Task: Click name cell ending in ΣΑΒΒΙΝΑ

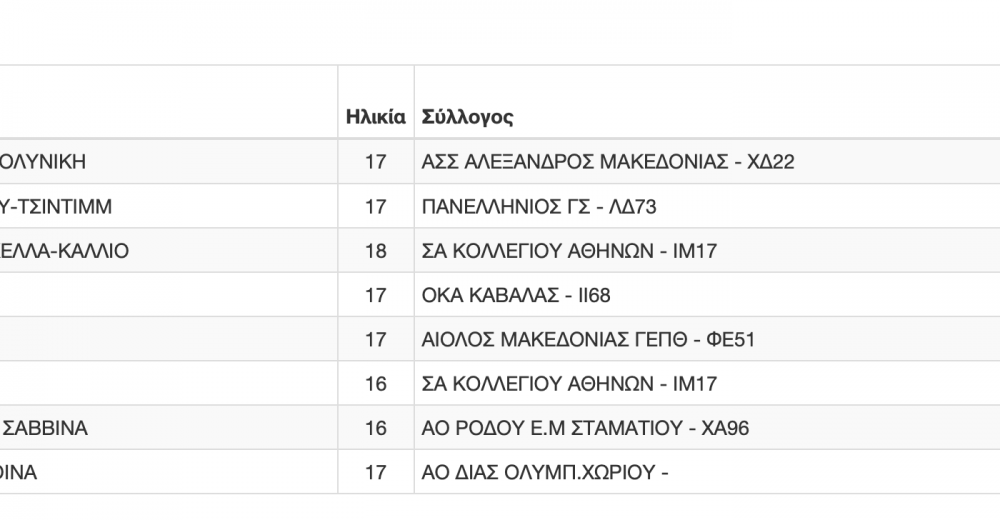Action: click(x=168, y=427)
